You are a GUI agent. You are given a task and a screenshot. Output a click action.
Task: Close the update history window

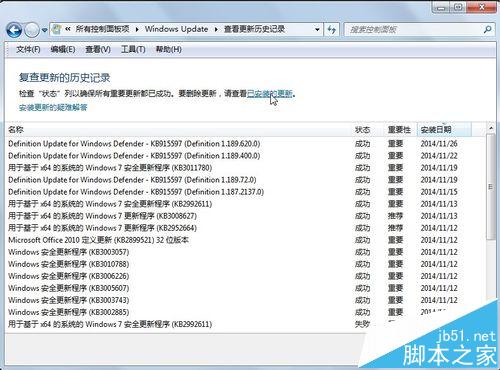pyautogui.click(x=482, y=7)
